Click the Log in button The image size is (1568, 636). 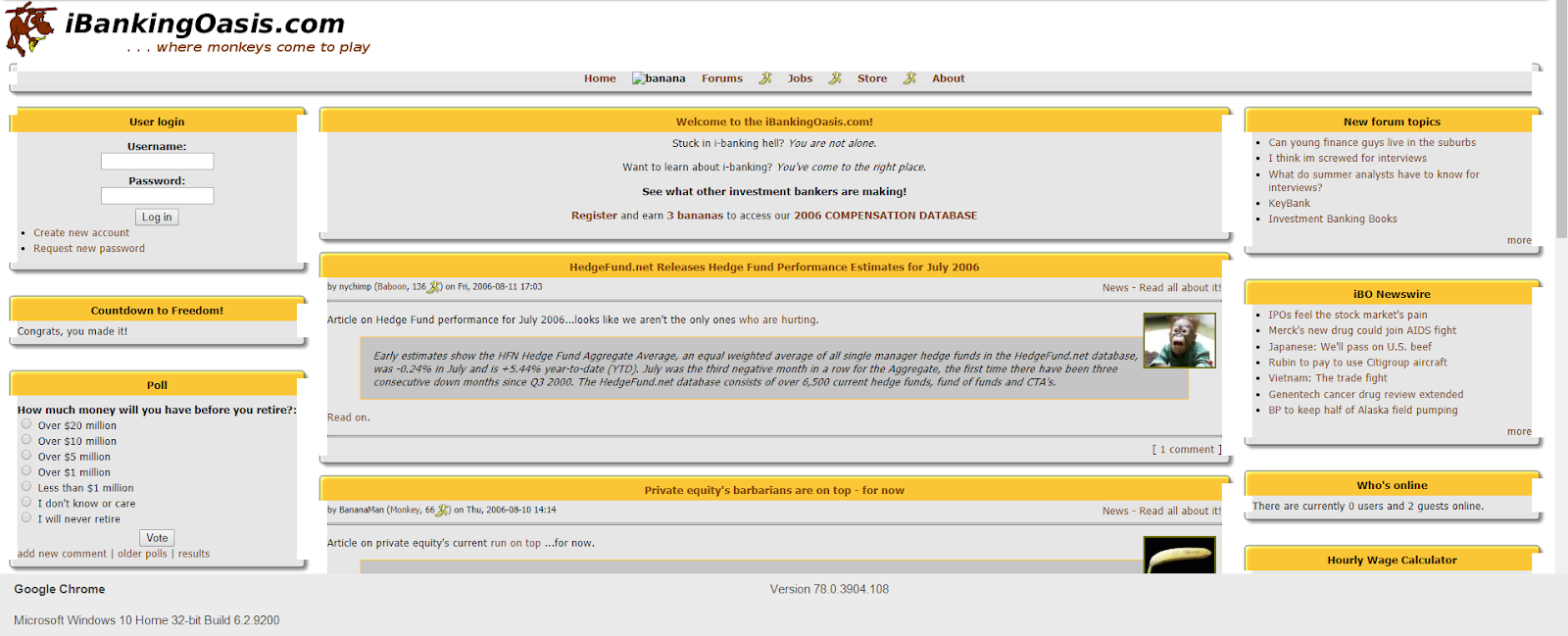[x=157, y=218]
